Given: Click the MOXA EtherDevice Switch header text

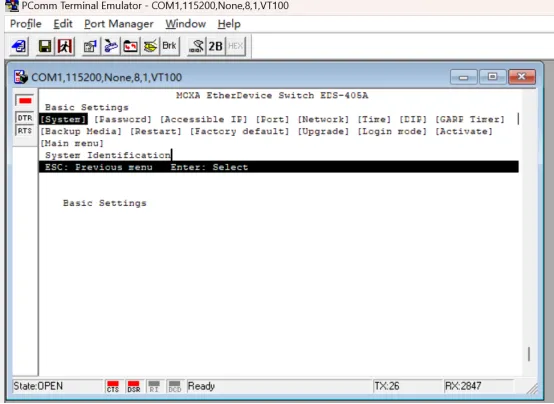Looking at the screenshot, I should pyautogui.click(x=272, y=95).
